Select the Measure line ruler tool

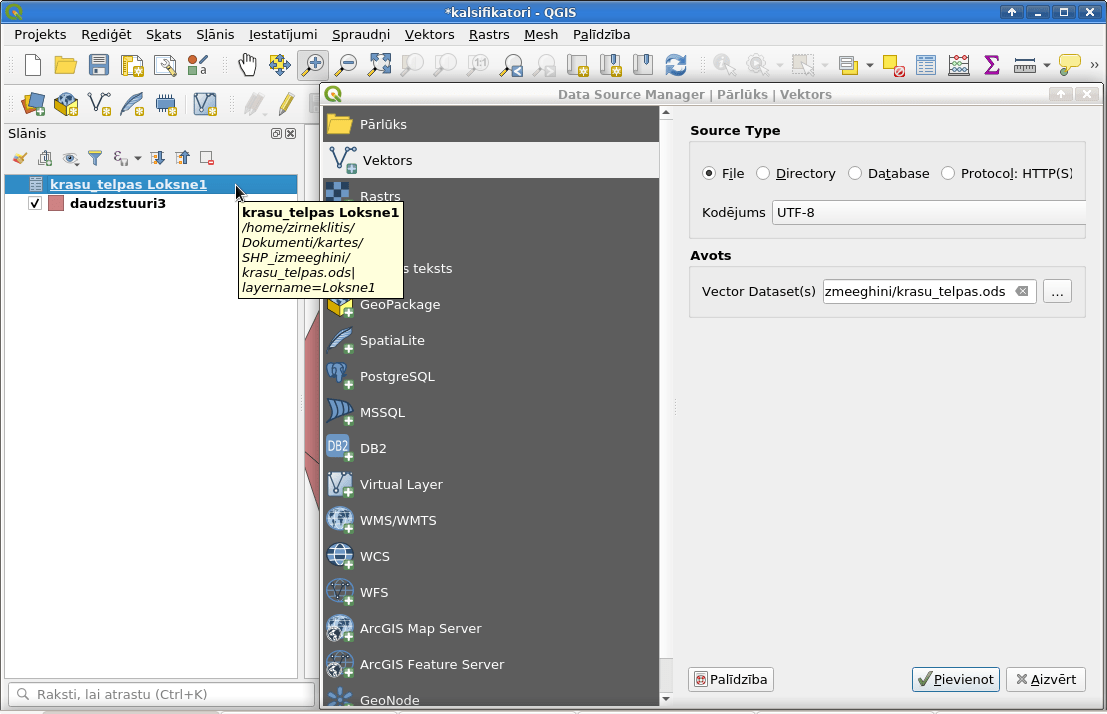(x=1024, y=66)
